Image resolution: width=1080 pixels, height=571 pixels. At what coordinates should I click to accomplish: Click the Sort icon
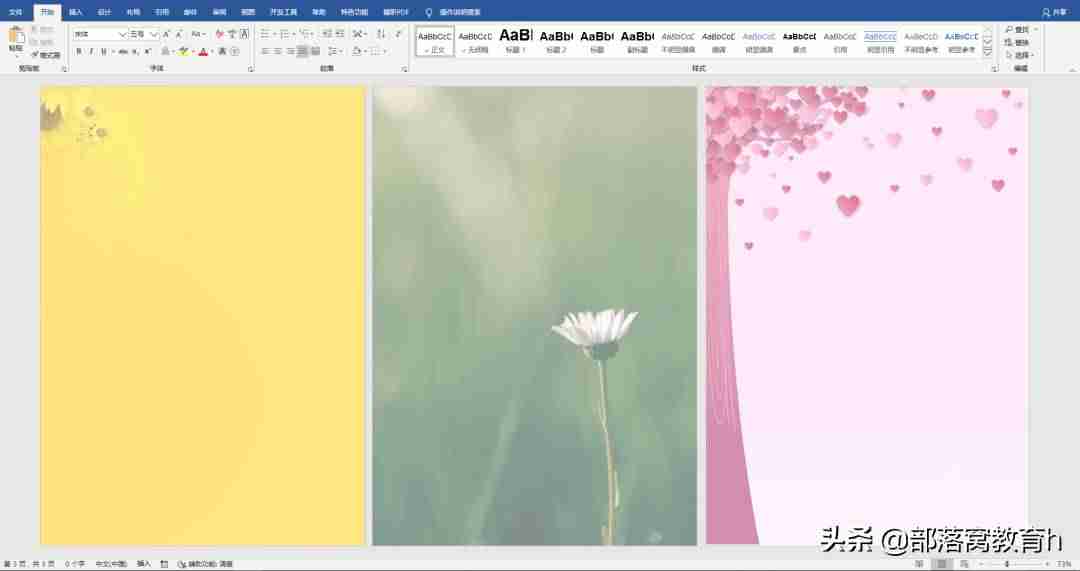[381, 34]
